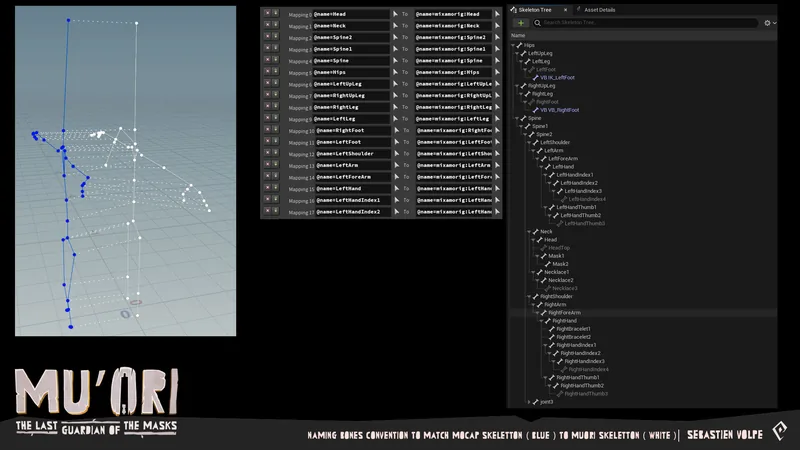The width and height of the screenshot is (800, 450).
Task: Click the magnifier icon in Skeleton Tree search
Action: pyautogui.click(x=537, y=23)
